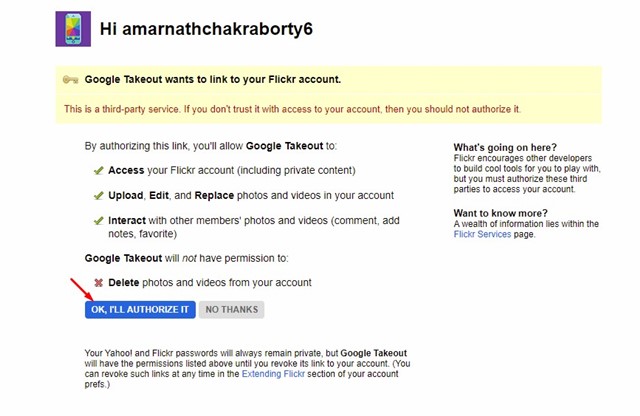The image size is (640, 416).
Task: Click the Google Takeout link request heading
Action: 213,79
